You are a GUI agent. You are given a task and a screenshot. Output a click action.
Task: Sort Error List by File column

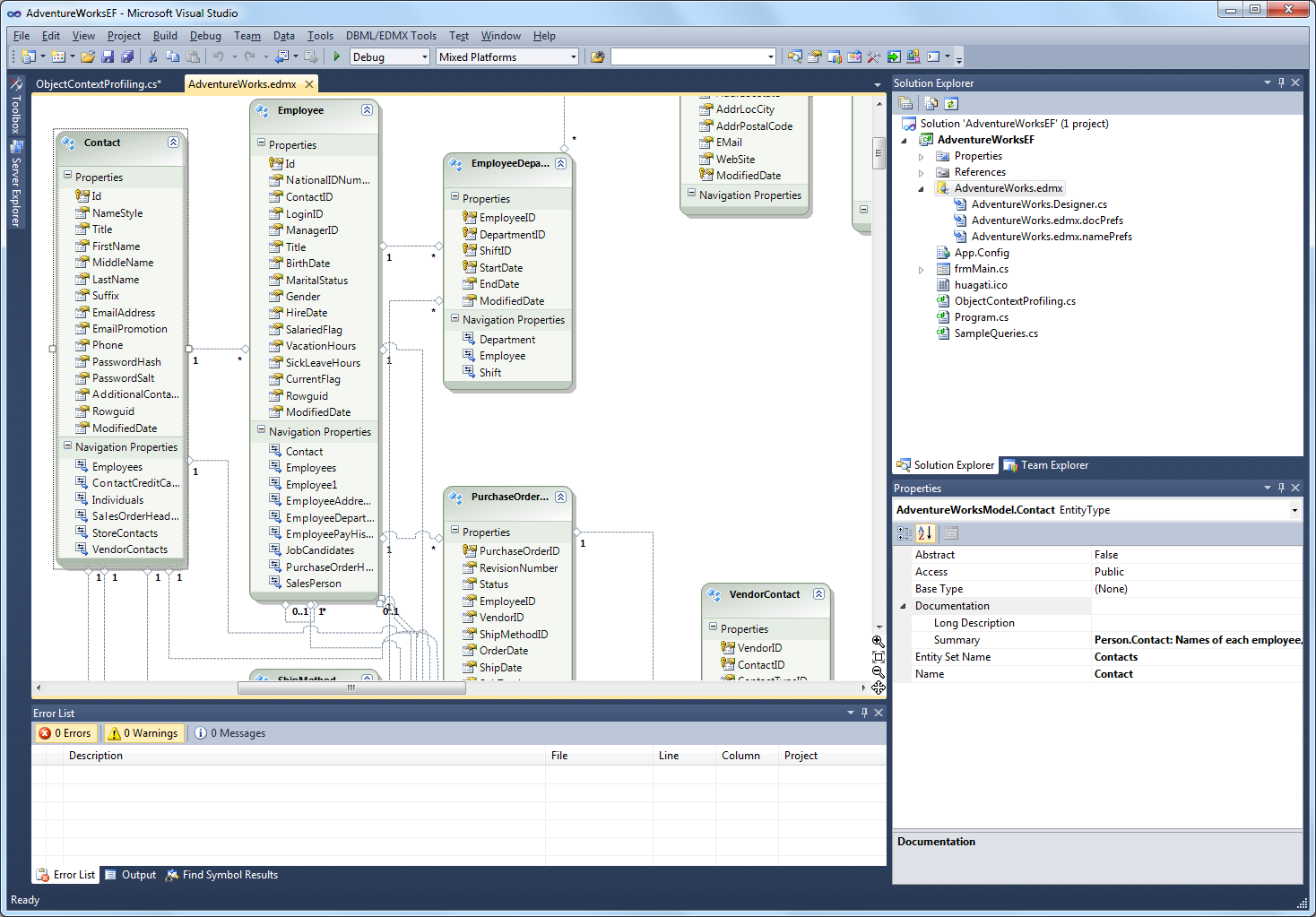click(599, 756)
